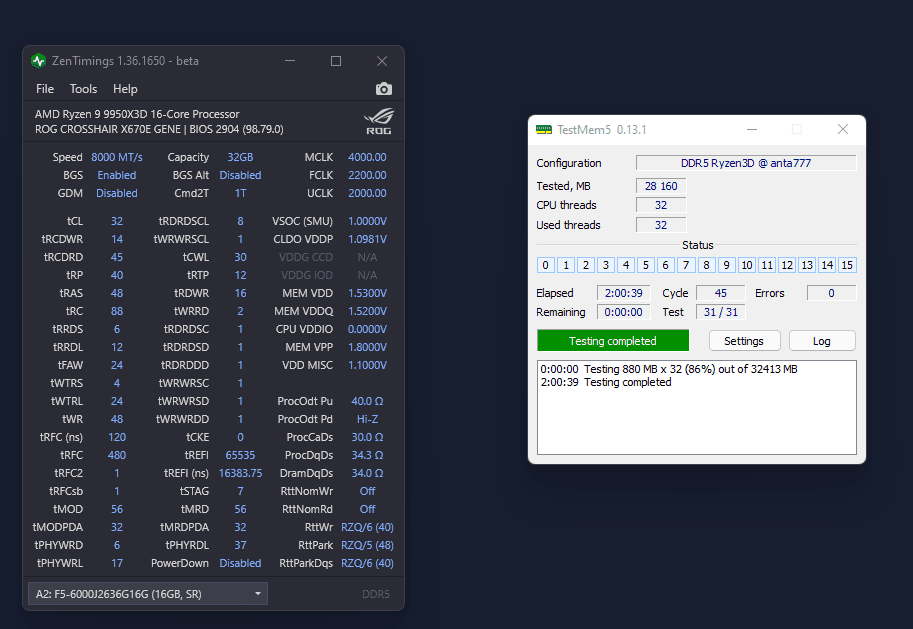This screenshot has width=913, height=629.
Task: Minimize the TestMem5 window
Action: [x=752, y=129]
